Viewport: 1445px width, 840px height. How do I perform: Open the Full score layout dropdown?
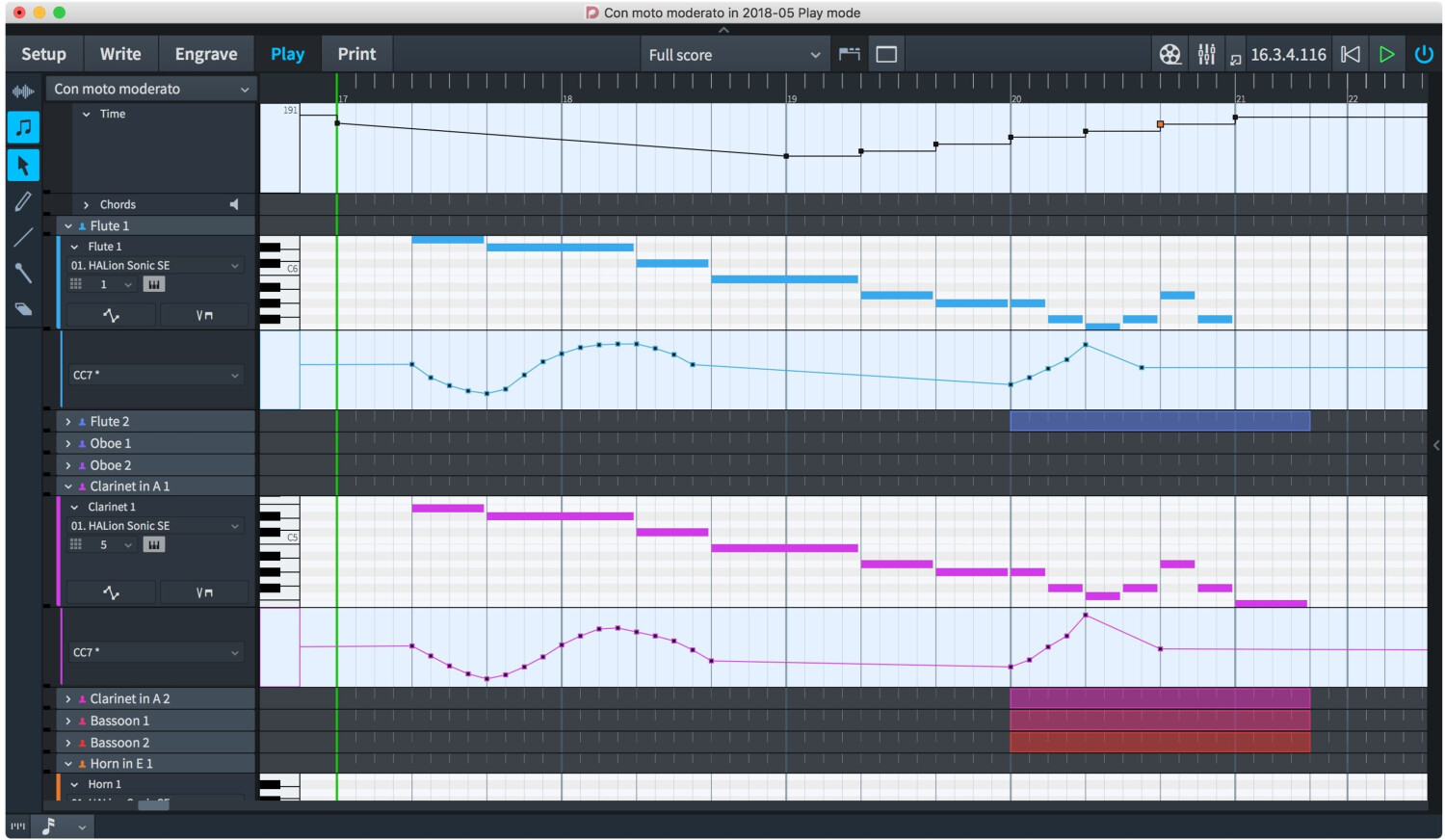734,55
